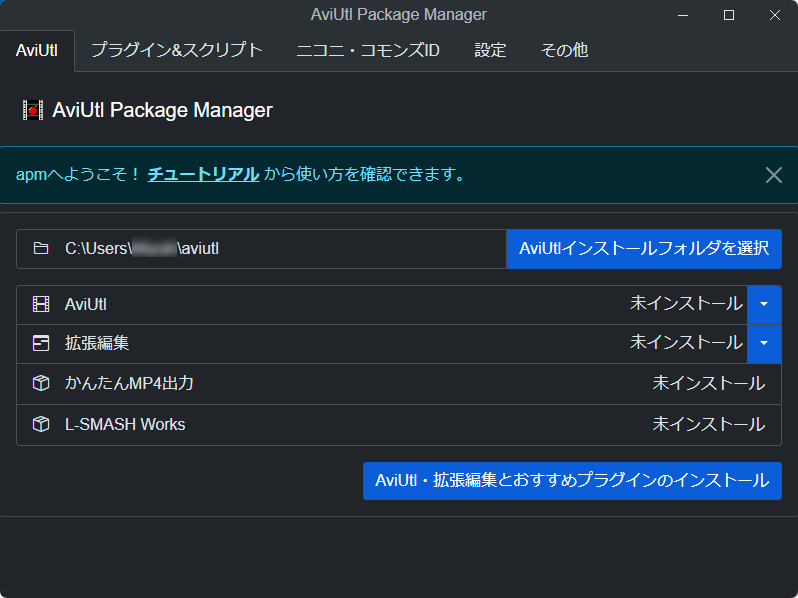Select the その他 tab
Viewport: 798px width, 598px height.
click(x=564, y=50)
